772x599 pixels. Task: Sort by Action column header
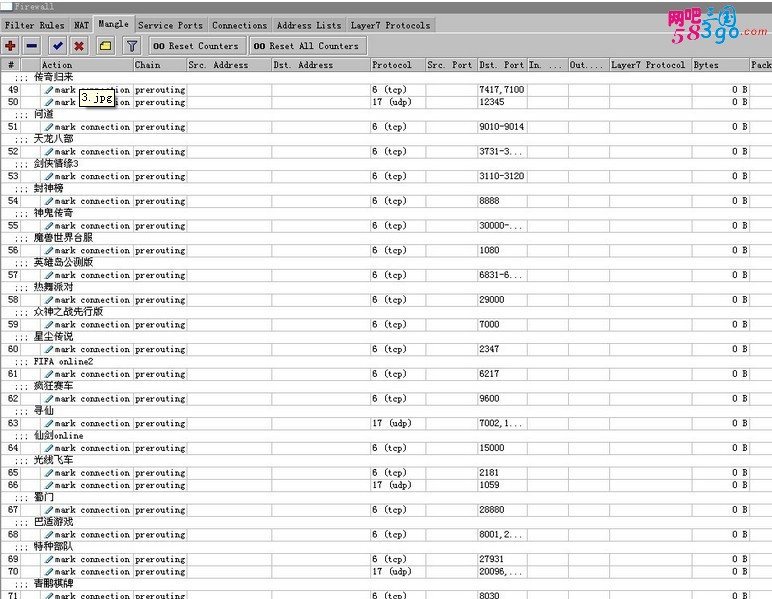click(x=87, y=64)
